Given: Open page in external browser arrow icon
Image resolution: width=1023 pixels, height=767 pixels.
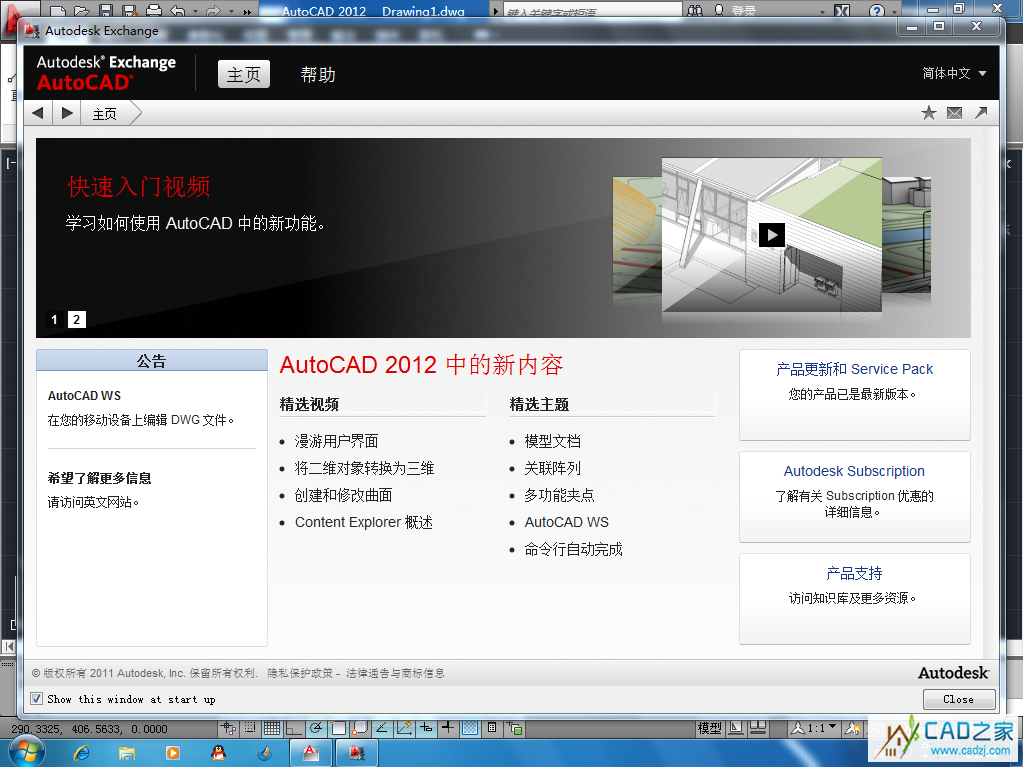Looking at the screenshot, I should click(981, 113).
